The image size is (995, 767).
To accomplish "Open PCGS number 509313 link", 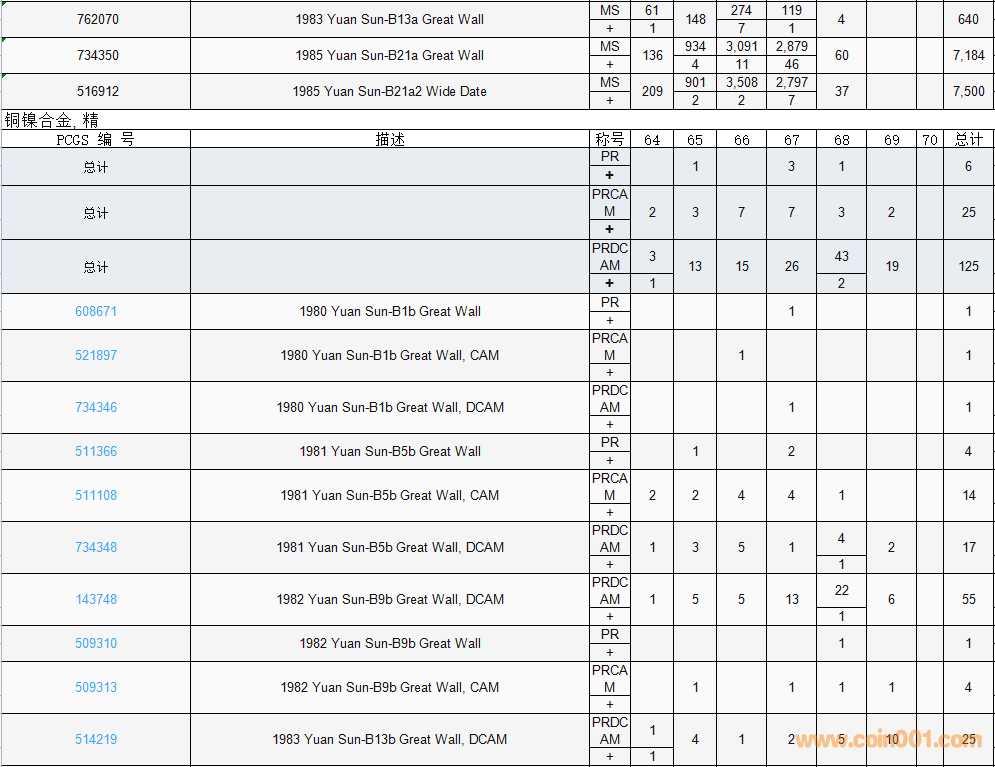I will coord(96,687).
